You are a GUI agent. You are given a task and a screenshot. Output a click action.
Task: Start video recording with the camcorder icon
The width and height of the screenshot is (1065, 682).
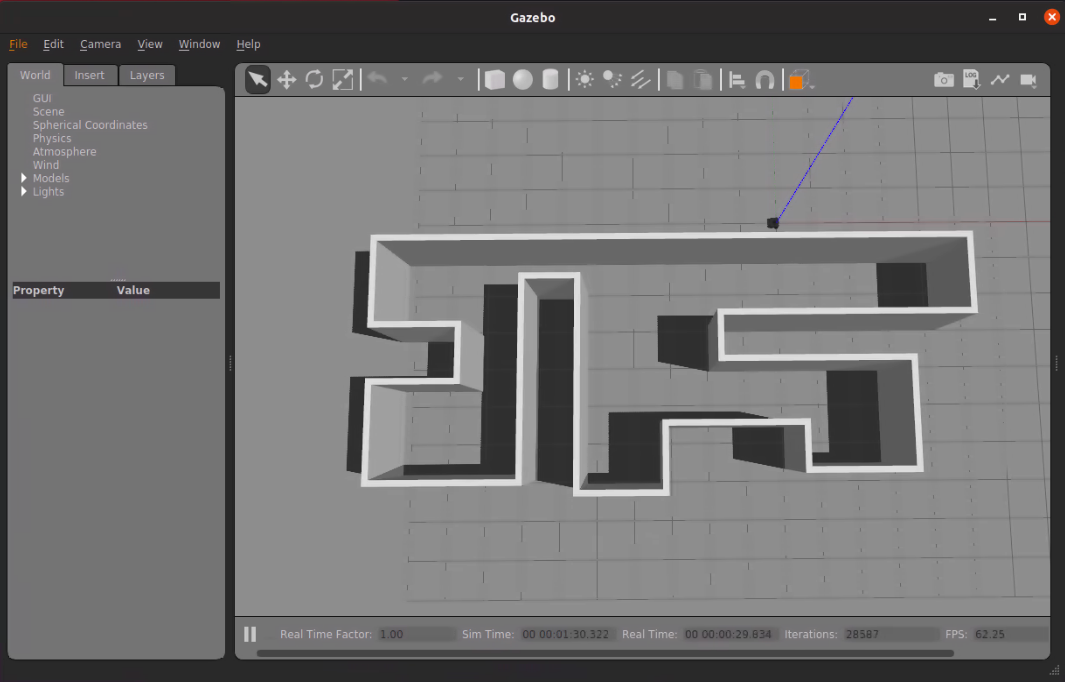click(1028, 79)
